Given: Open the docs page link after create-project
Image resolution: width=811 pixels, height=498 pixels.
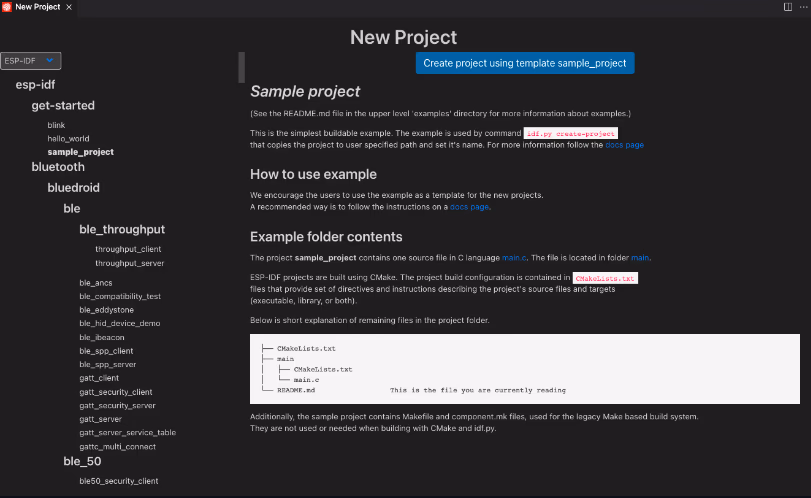Looking at the screenshot, I should click(624, 145).
